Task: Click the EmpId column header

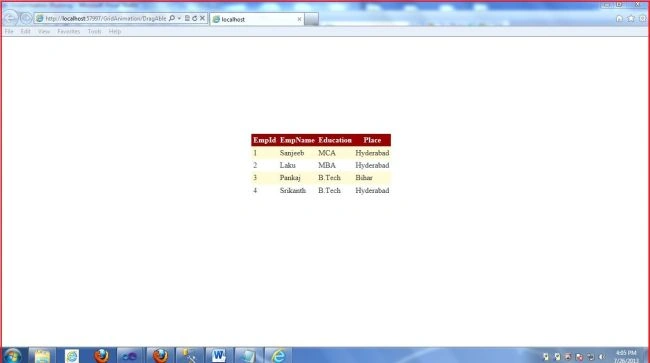Action: coord(264,140)
